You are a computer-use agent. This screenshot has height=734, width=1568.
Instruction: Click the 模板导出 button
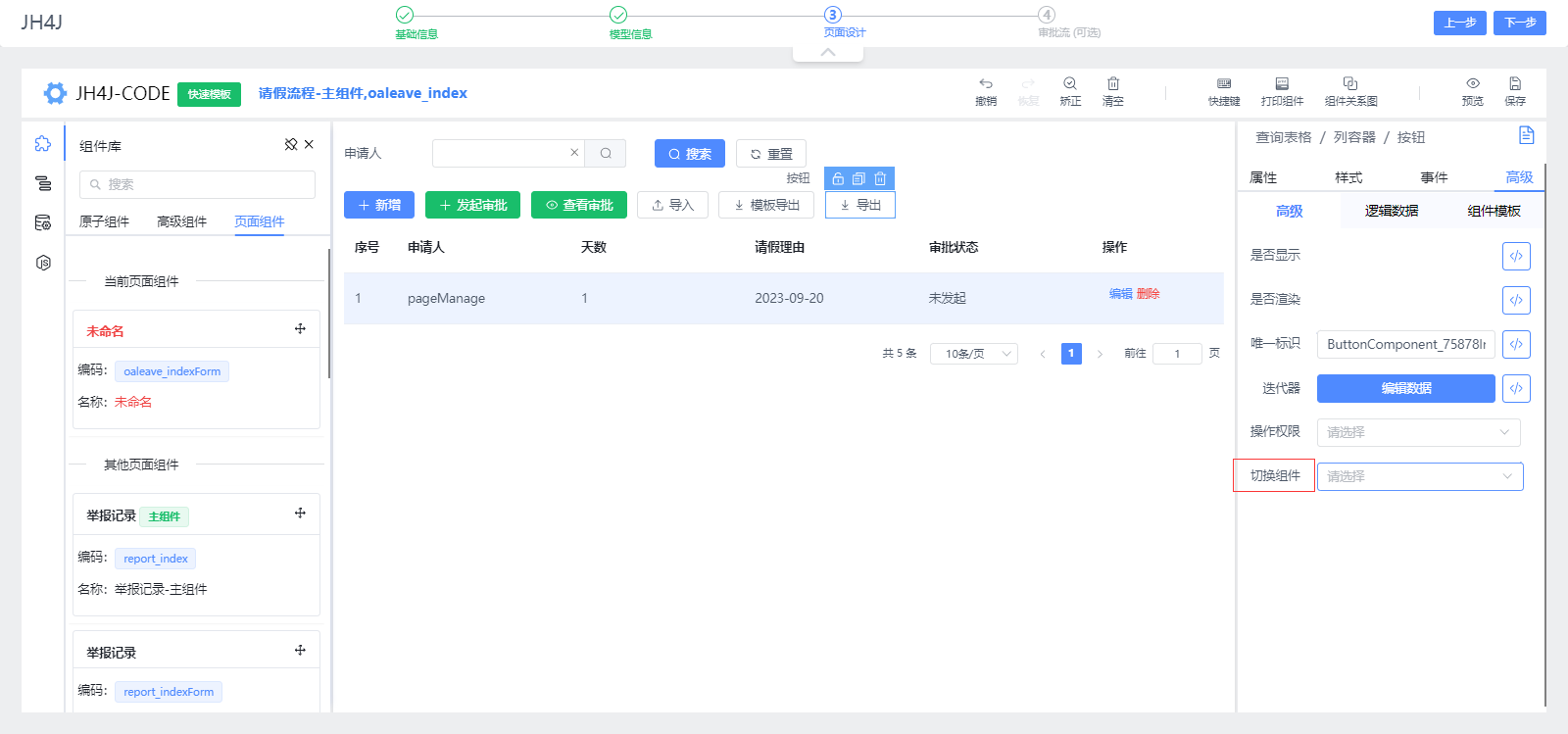(x=766, y=205)
